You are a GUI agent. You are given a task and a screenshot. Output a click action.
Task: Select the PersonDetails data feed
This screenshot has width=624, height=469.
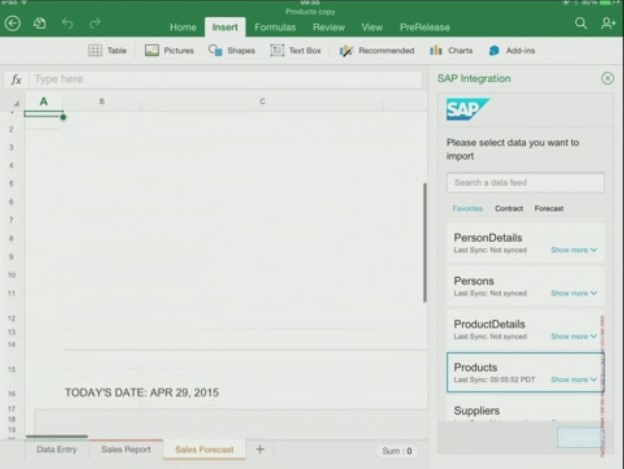click(525, 243)
